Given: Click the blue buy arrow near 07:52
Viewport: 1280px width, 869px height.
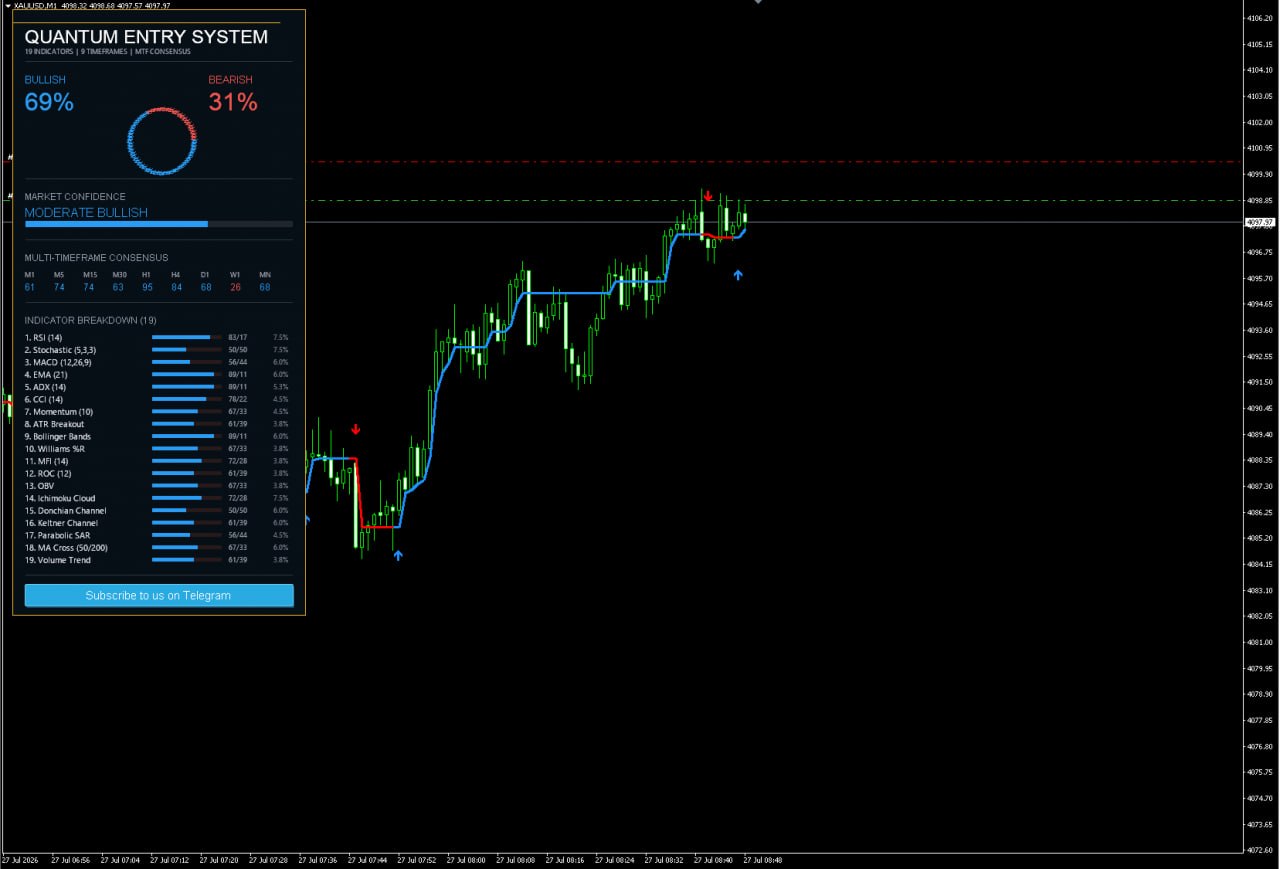Looking at the screenshot, I should (x=398, y=555).
